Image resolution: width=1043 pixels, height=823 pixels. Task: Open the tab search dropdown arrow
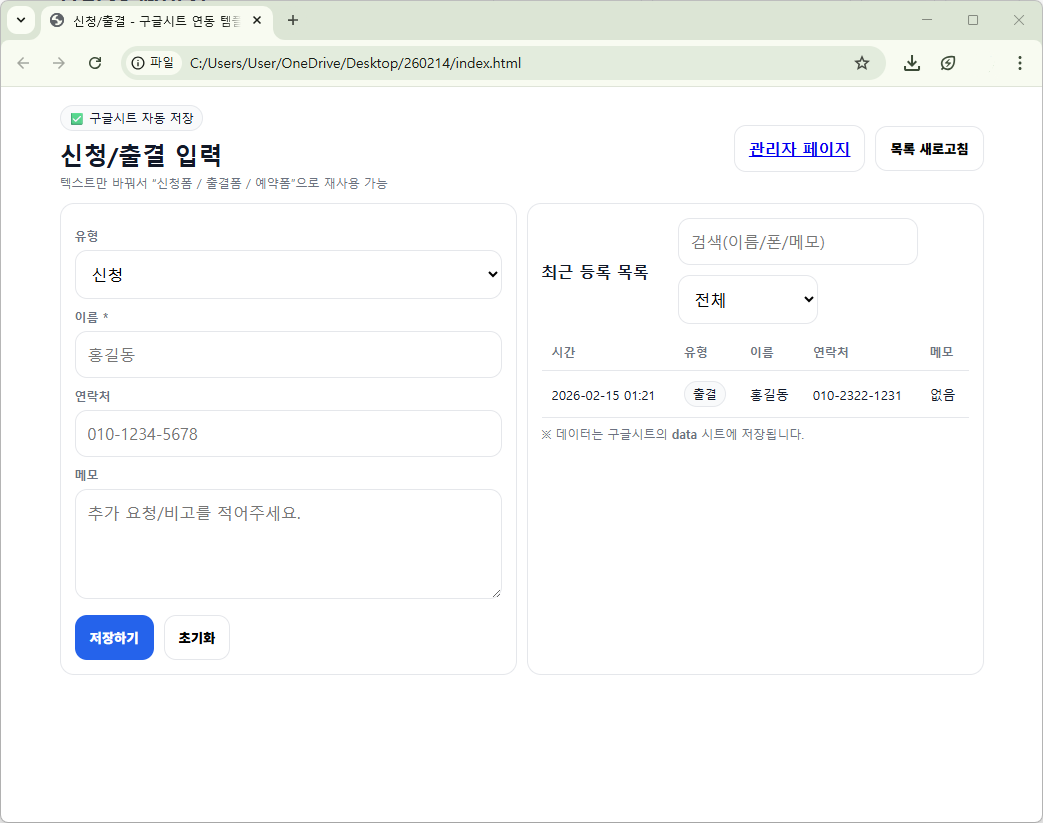[21, 20]
